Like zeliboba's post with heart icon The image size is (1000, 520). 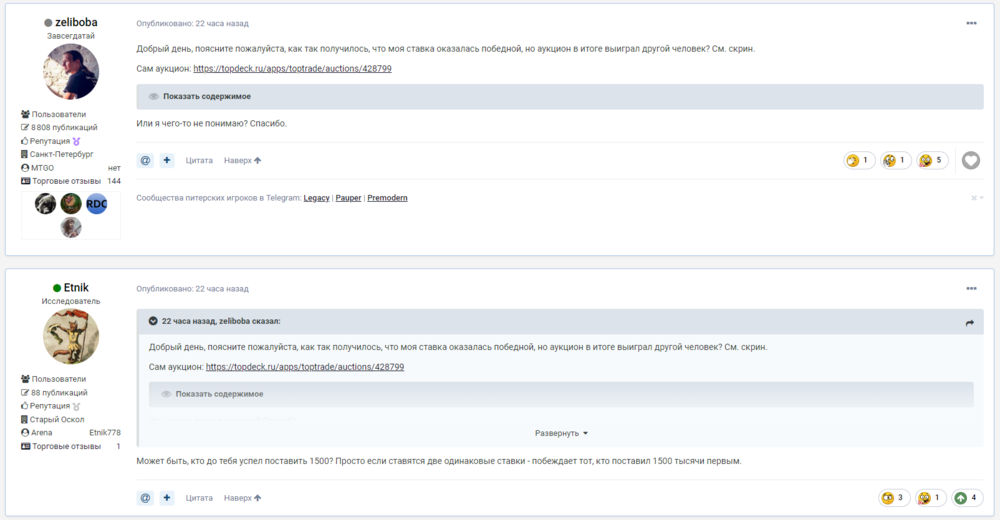[971, 160]
